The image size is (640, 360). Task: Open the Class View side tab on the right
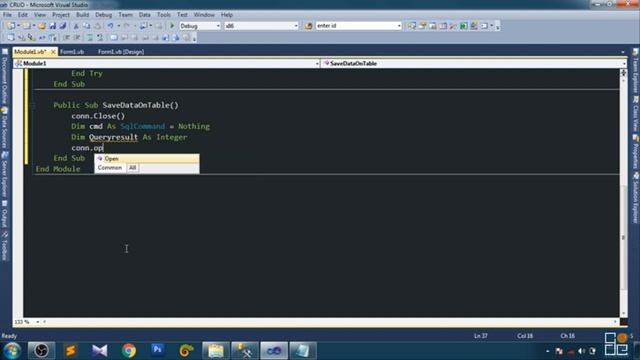tap(636, 114)
